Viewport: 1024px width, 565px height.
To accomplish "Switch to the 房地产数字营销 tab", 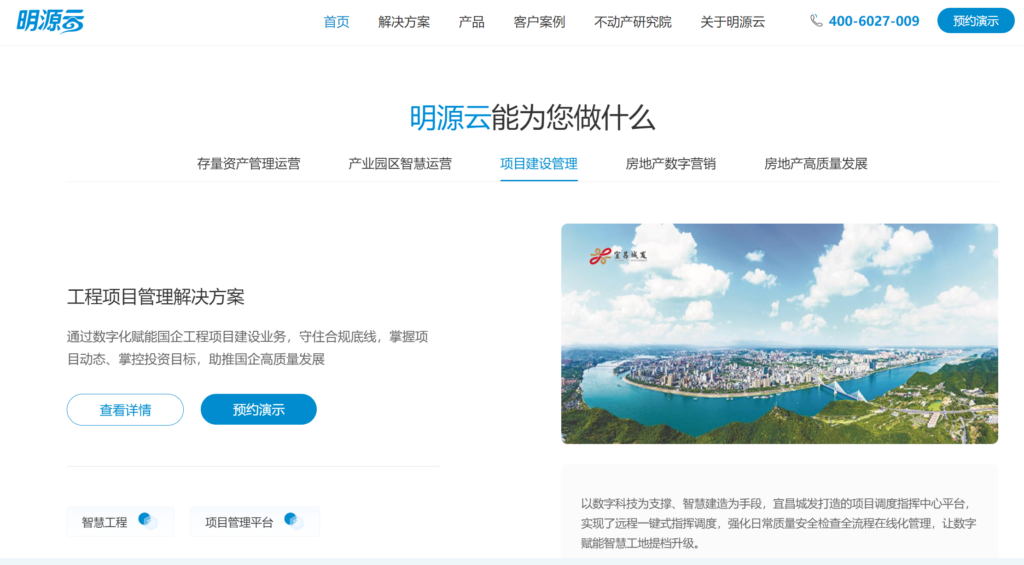I will (670, 164).
